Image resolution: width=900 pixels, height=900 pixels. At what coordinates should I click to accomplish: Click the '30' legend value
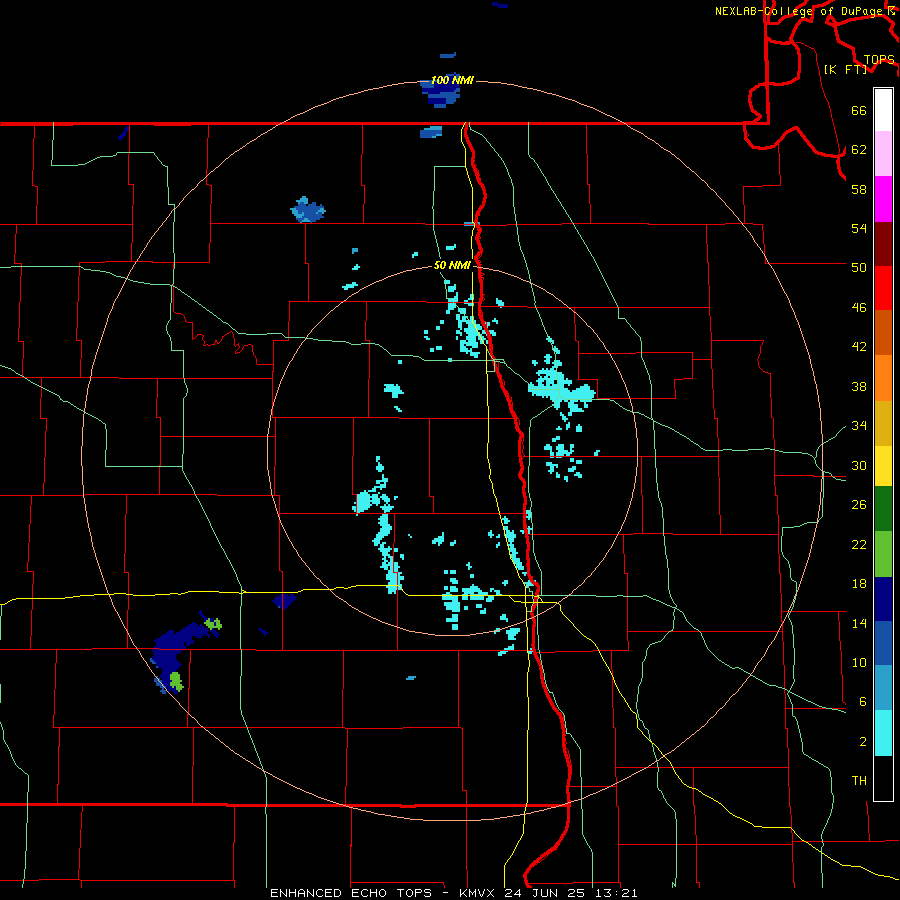point(859,465)
